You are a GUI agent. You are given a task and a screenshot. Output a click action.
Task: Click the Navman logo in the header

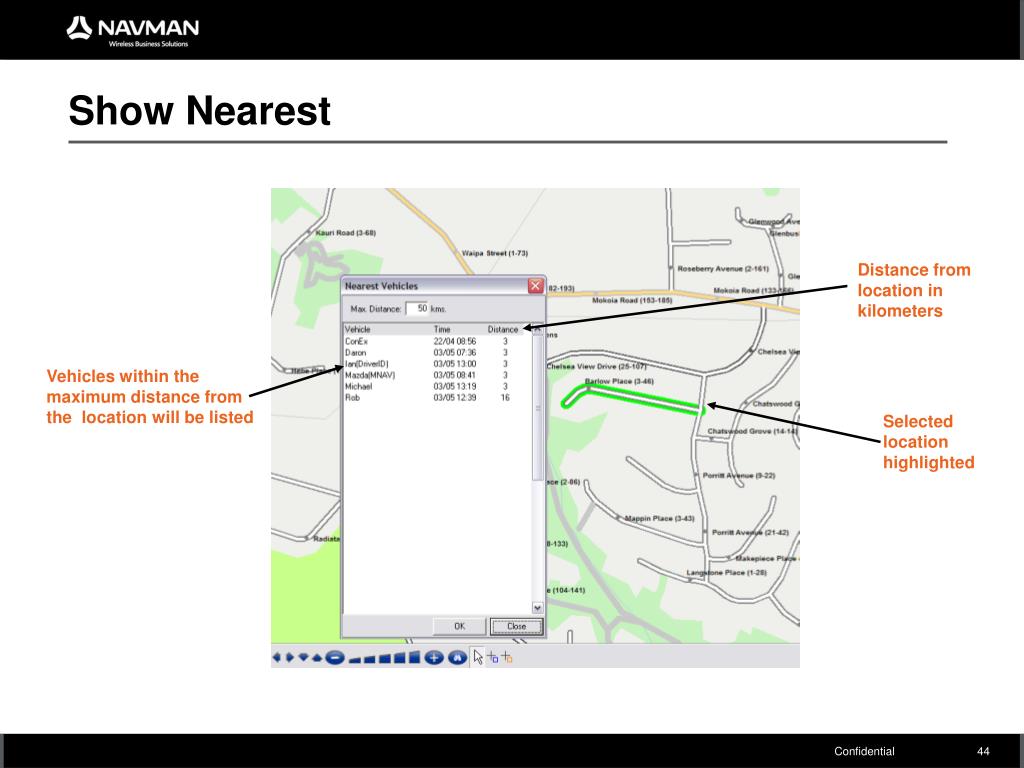[x=133, y=31]
